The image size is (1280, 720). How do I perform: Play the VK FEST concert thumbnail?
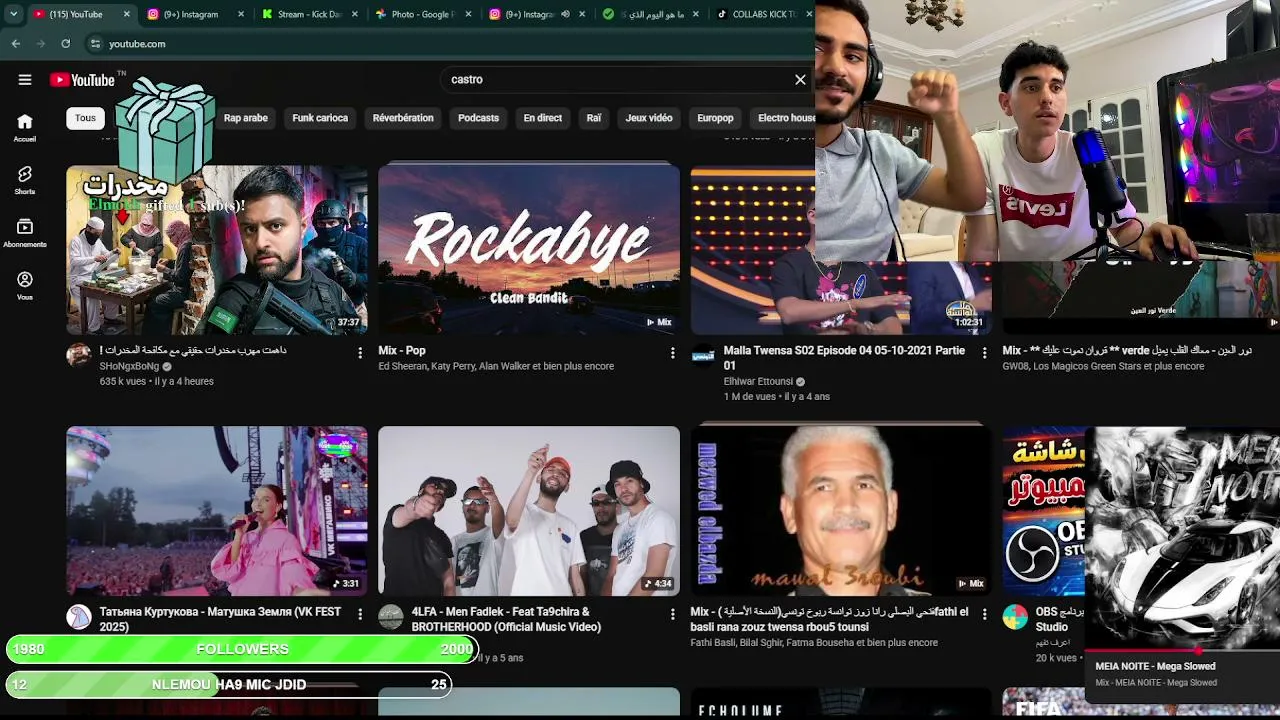click(217, 511)
